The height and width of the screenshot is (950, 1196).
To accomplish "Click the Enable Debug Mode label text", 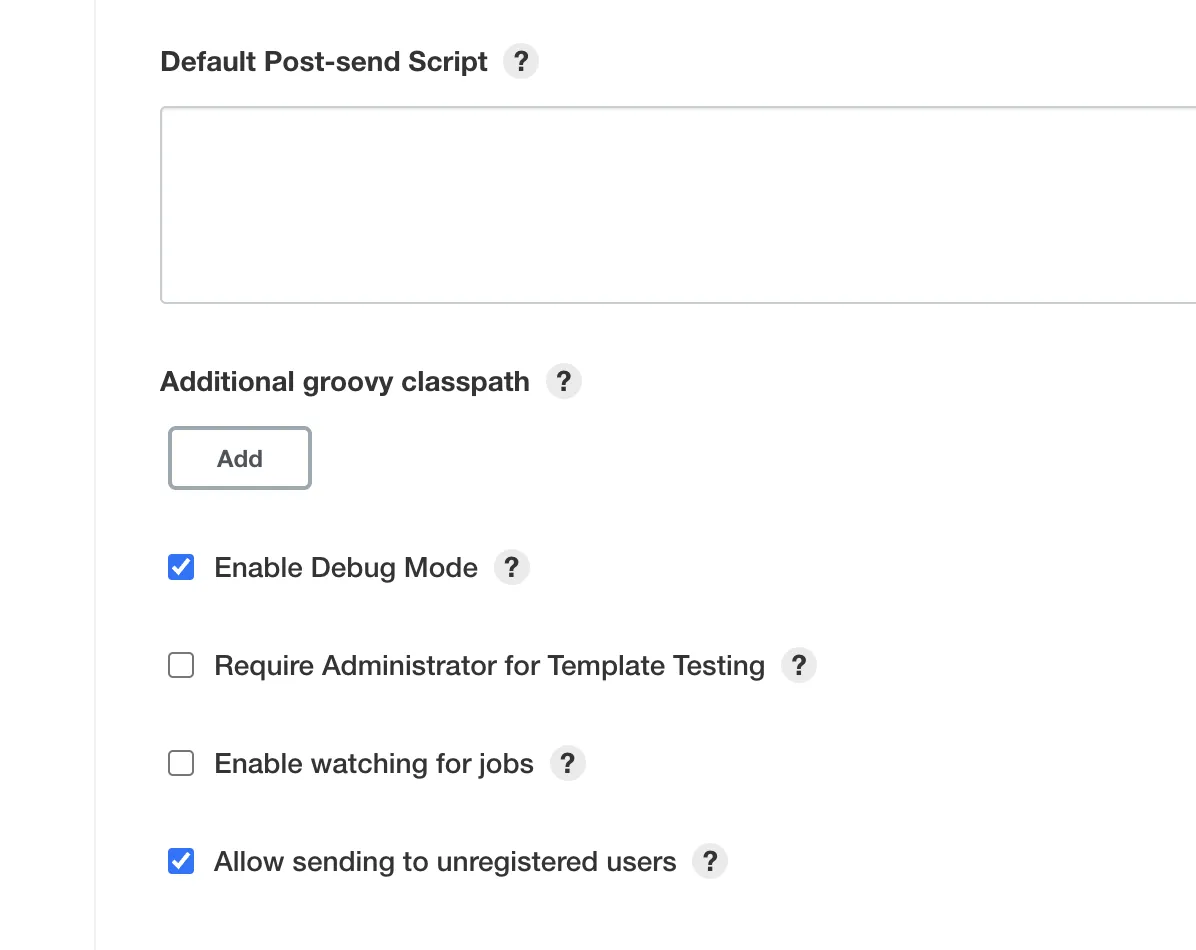I will point(346,568).
